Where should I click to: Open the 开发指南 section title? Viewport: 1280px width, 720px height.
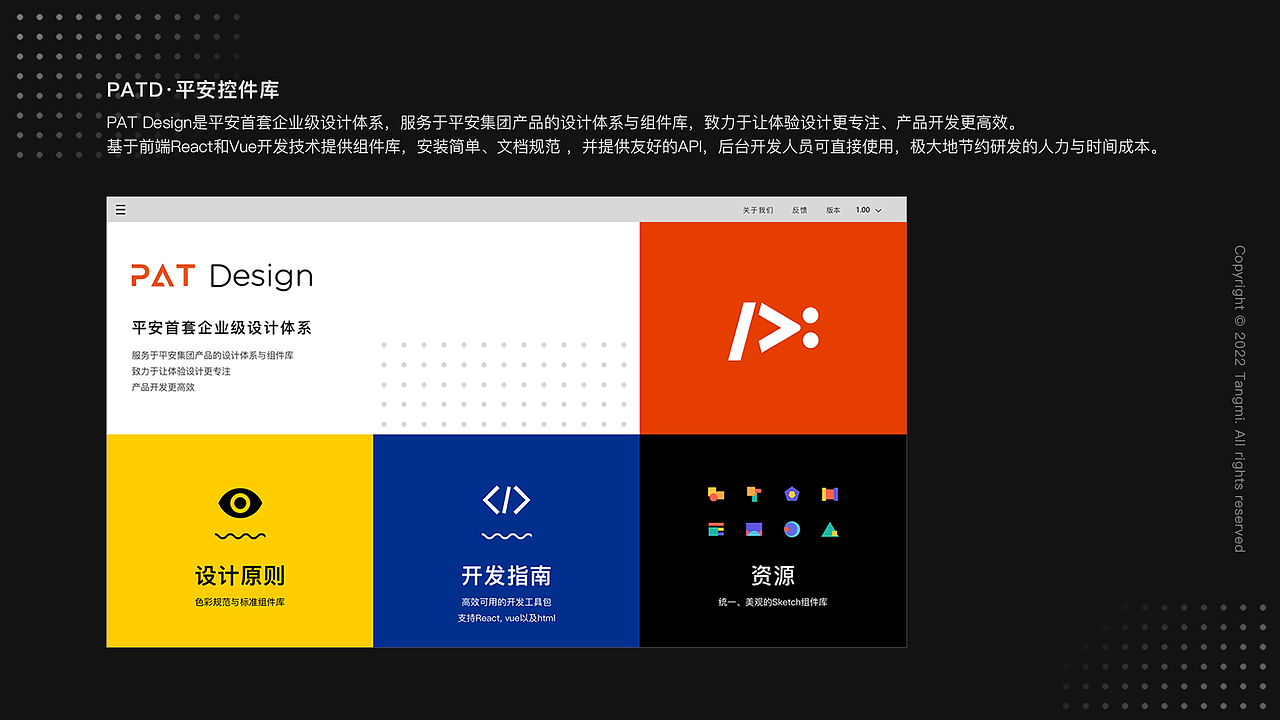point(506,576)
